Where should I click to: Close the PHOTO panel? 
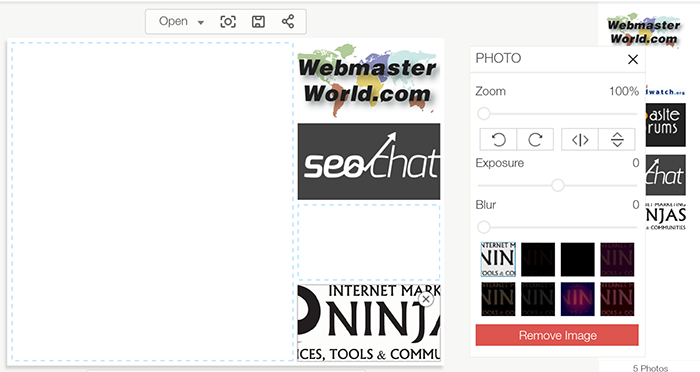coord(633,59)
